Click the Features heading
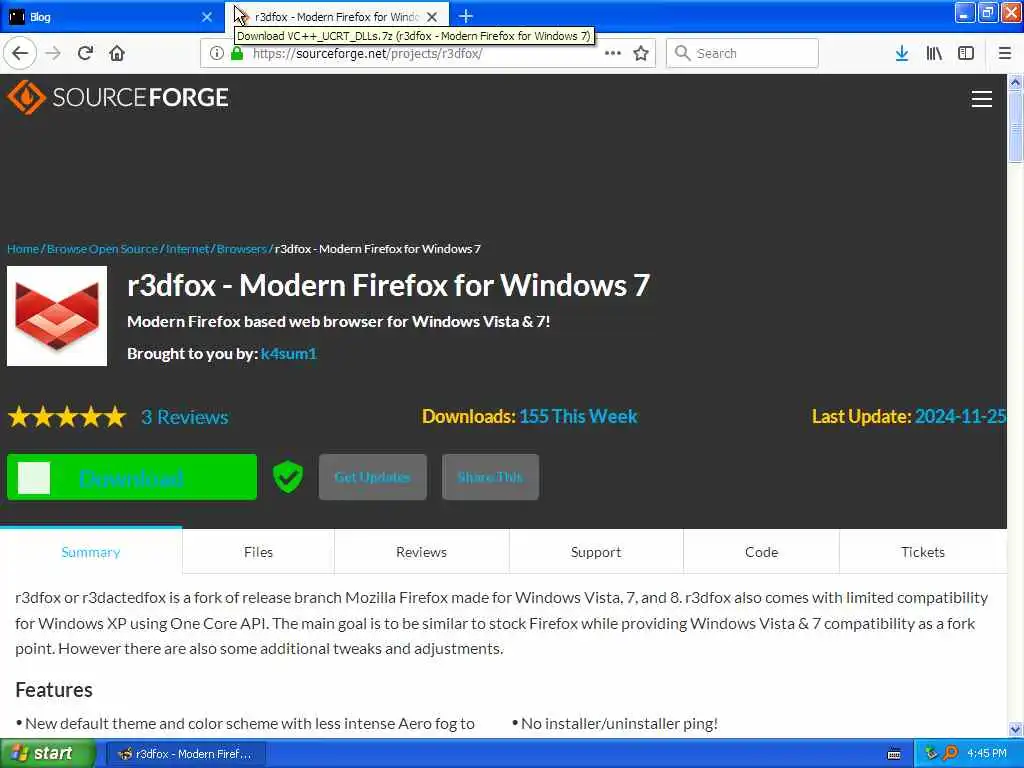Viewport: 1024px width, 768px height. 54,690
